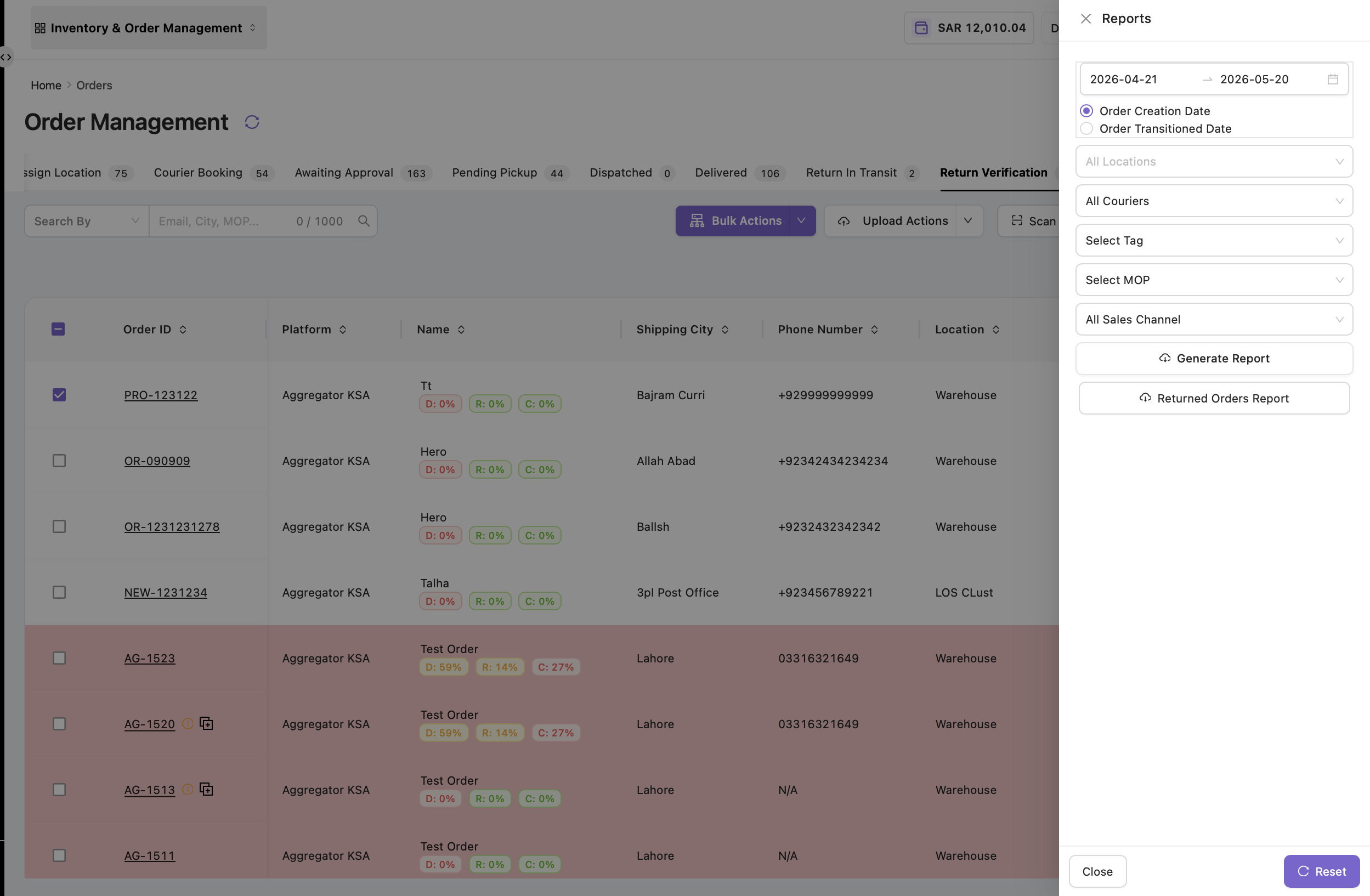Close the Reports panel with X icon
Viewport: 1370px width, 896px height.
point(1086,19)
